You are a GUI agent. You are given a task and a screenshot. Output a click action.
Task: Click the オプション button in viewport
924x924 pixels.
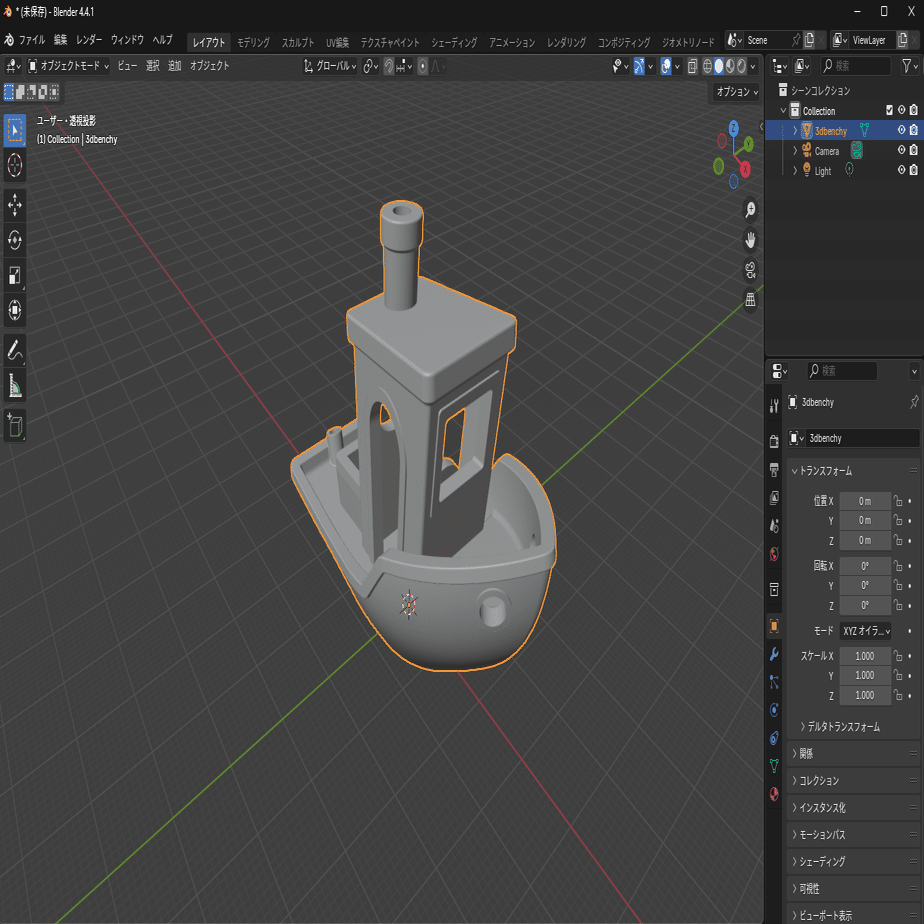737,92
